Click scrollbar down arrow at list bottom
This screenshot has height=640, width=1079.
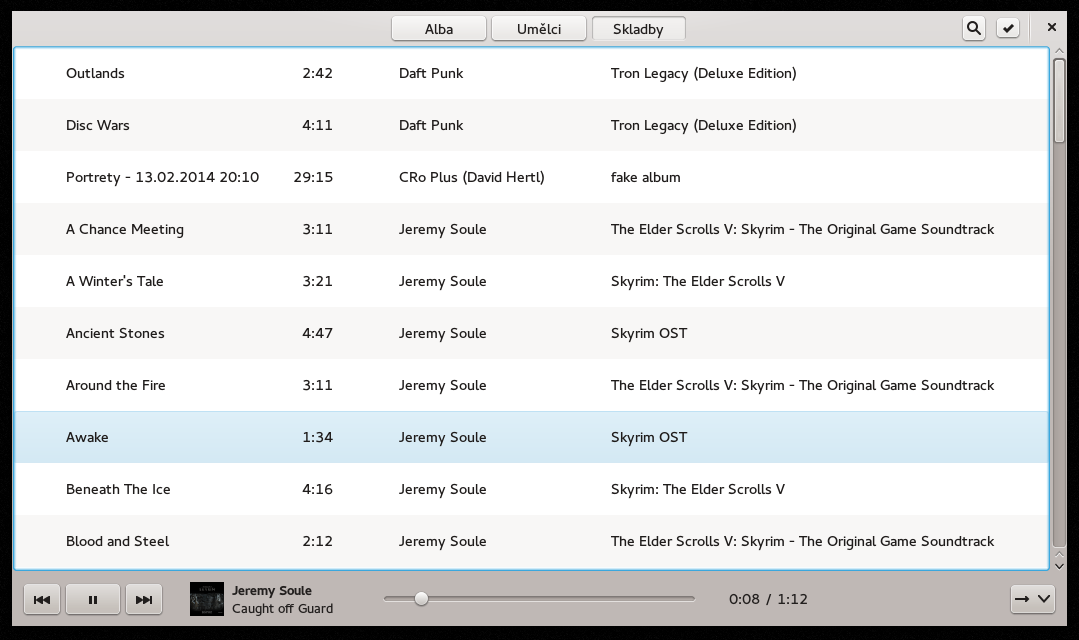[1059, 566]
